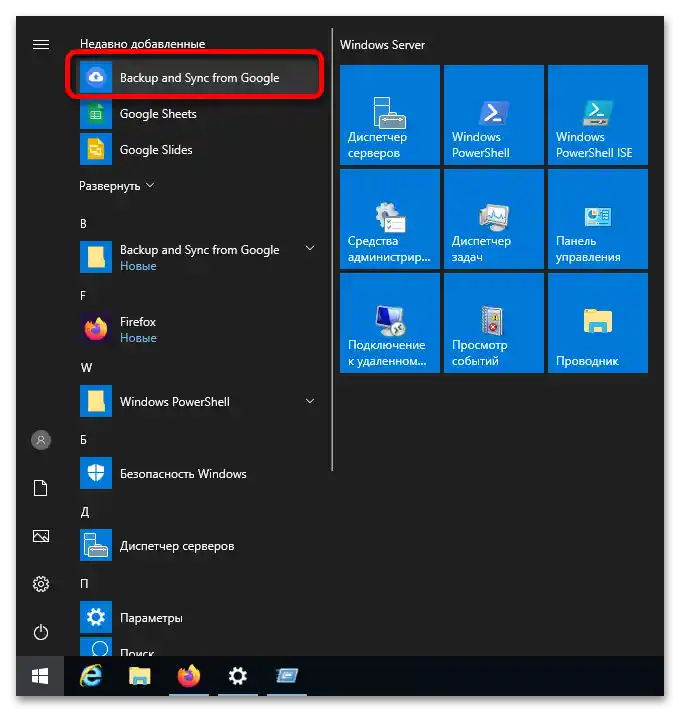Open Pictures from the Start sidebar
The width and height of the screenshot is (680, 712).
tap(41, 536)
